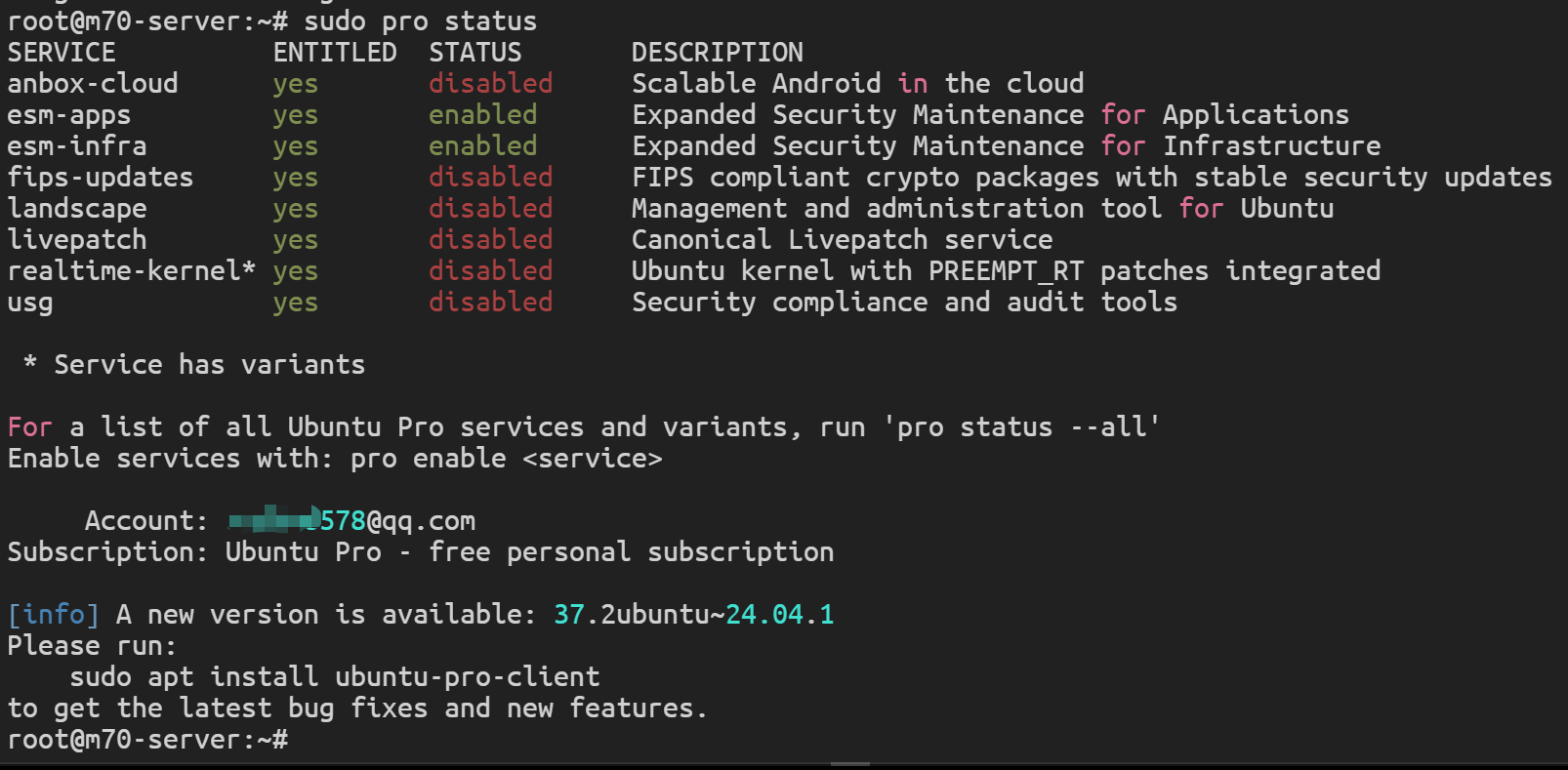
Task: Click the fips-updates disabled status text
Action: coord(491,178)
